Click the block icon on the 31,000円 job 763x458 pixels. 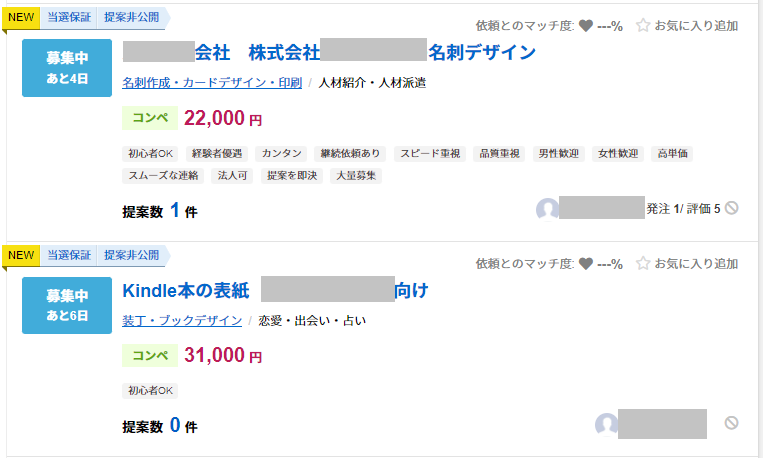click(731, 423)
